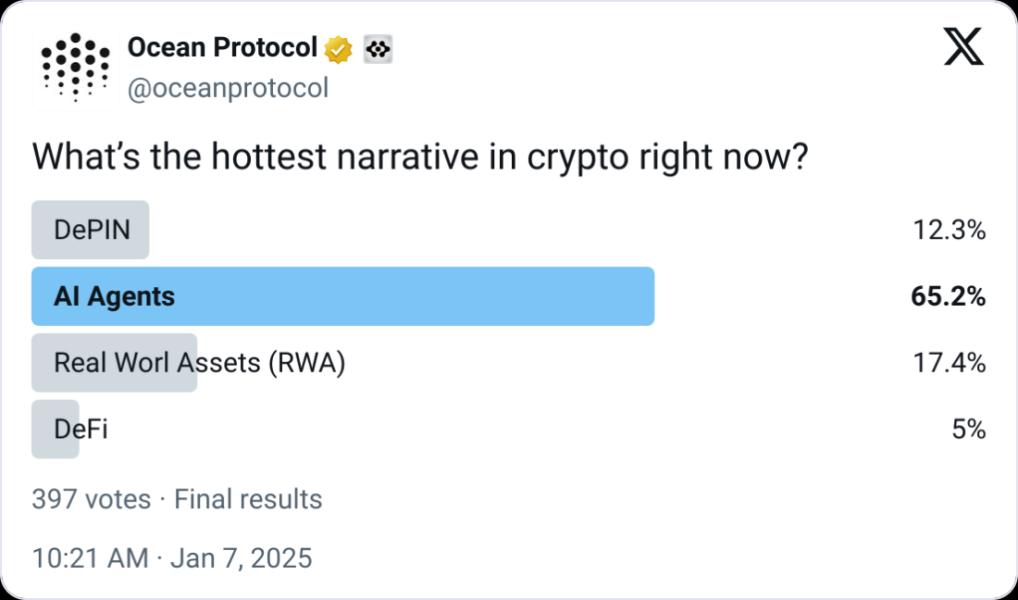The width and height of the screenshot is (1018, 600).
Task: Click the bold 65.2% result
Action: pos(949,296)
